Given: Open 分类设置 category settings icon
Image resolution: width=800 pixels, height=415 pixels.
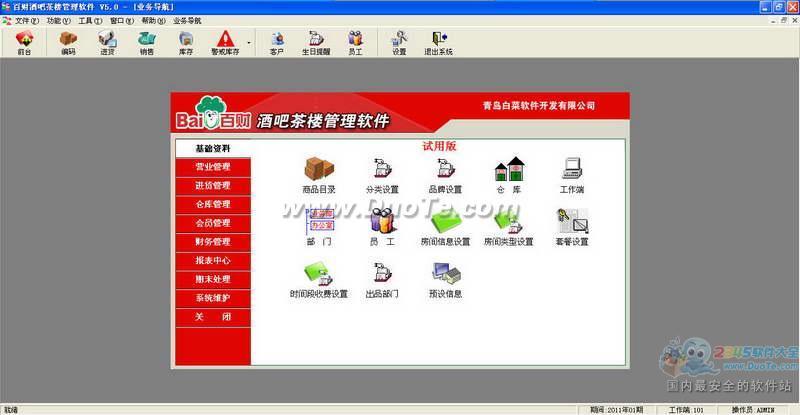Looking at the screenshot, I should tap(382, 175).
